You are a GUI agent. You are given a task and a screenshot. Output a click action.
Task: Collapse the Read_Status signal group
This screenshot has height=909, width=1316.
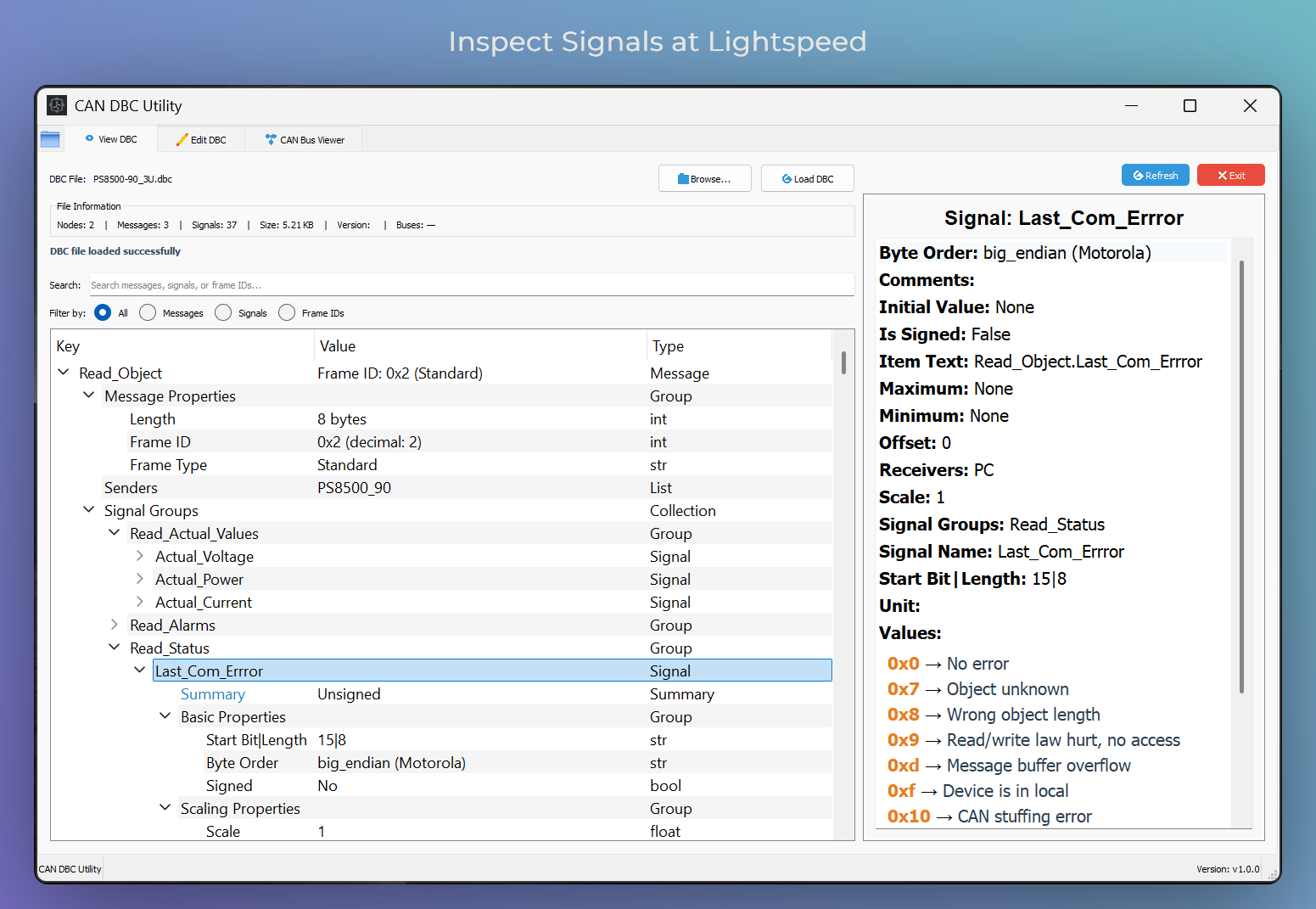(115, 647)
